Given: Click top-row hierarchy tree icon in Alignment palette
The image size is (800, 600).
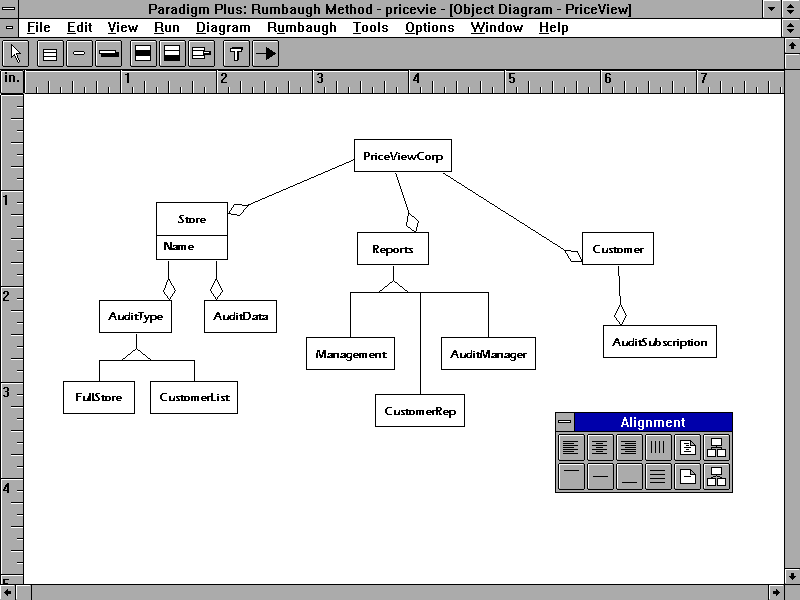Looking at the screenshot, I should coord(716,448).
